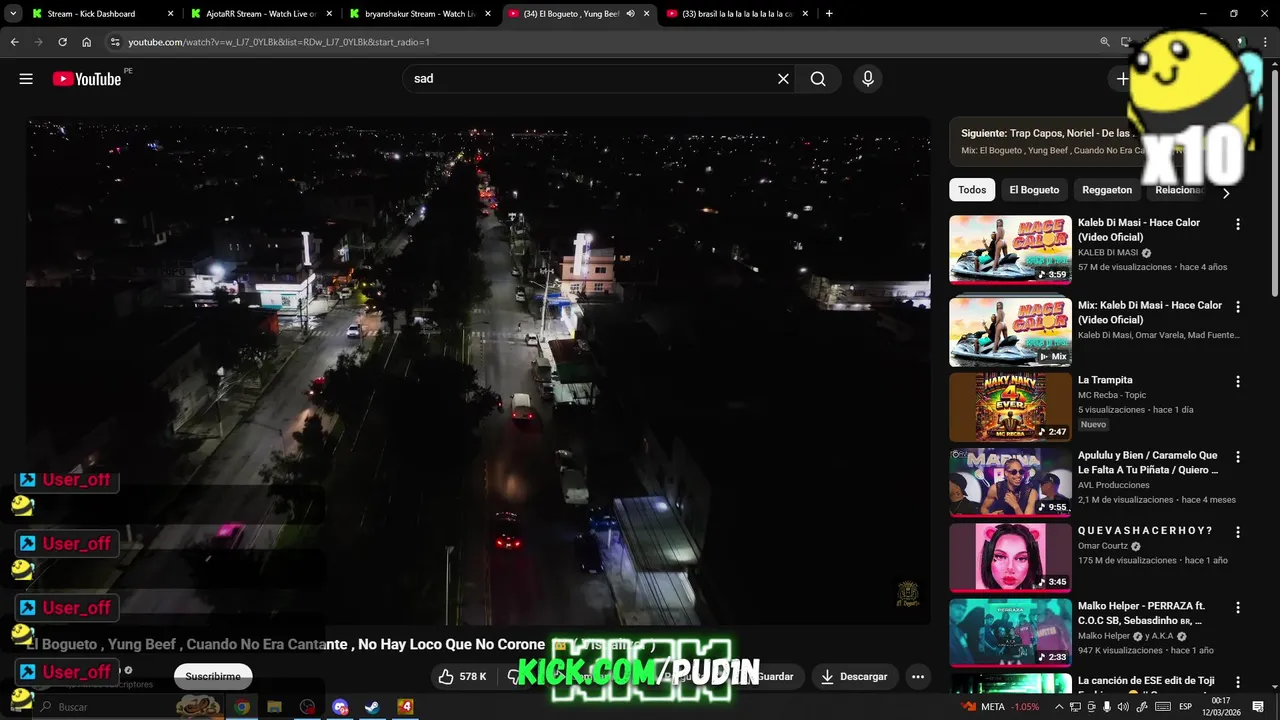Open the Q U E V A S H A C E R H O Y ? title

click(1145, 531)
